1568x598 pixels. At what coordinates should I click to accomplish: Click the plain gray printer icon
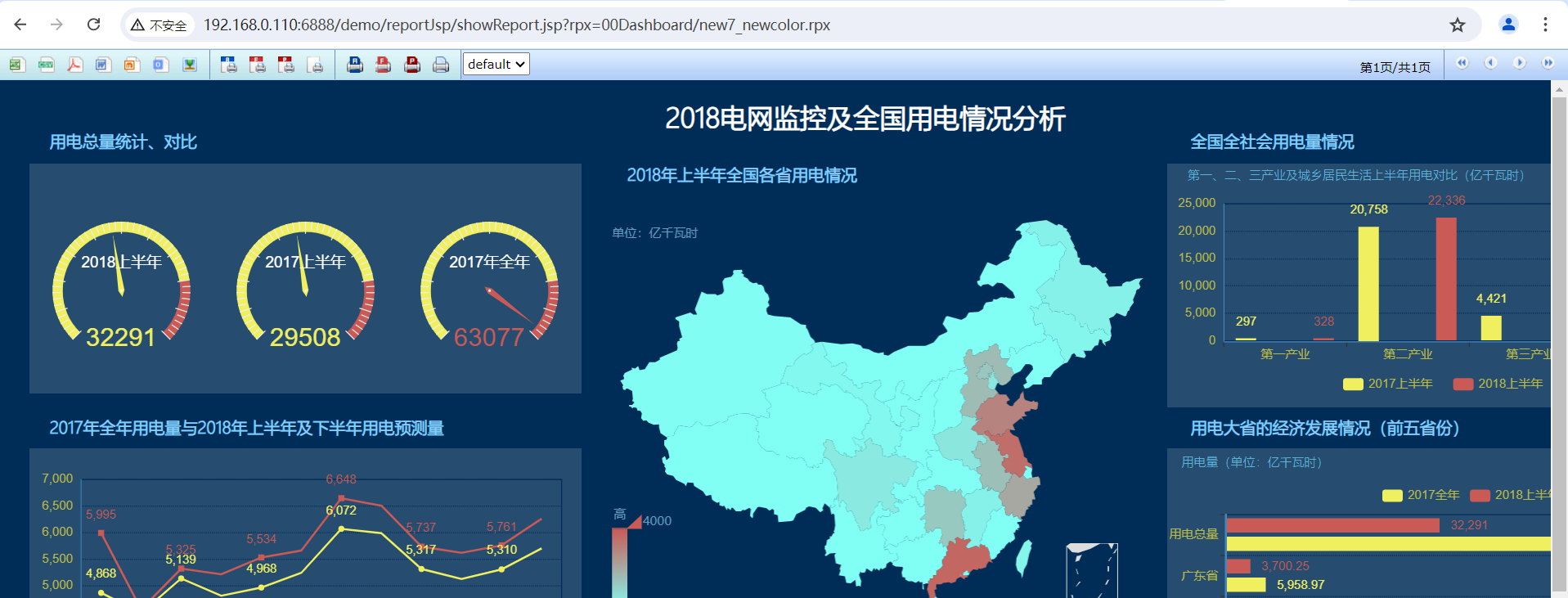coord(441,65)
